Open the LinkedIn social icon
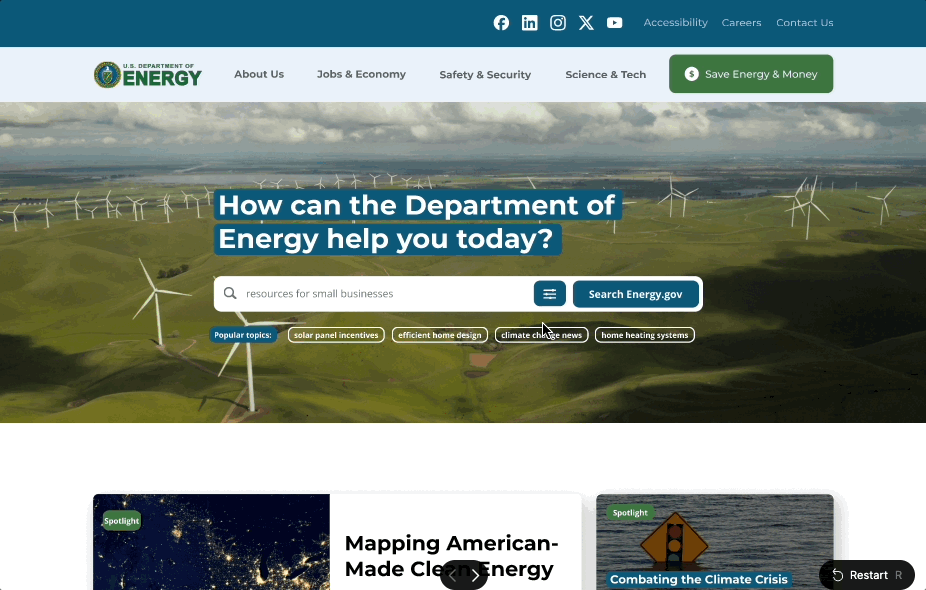926x590 pixels. click(x=530, y=22)
